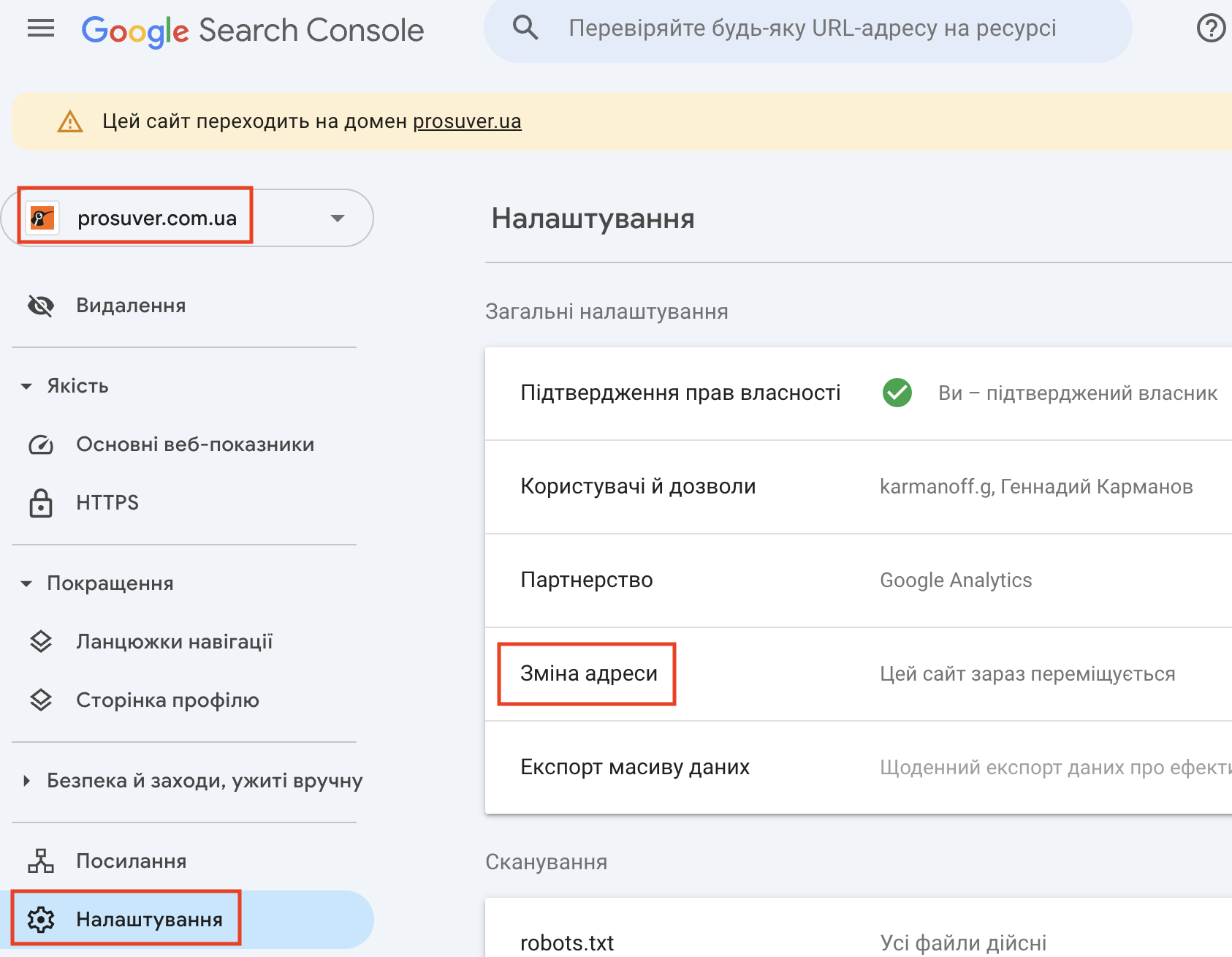Open the help question mark icon
The image size is (1232, 957).
tap(1211, 29)
